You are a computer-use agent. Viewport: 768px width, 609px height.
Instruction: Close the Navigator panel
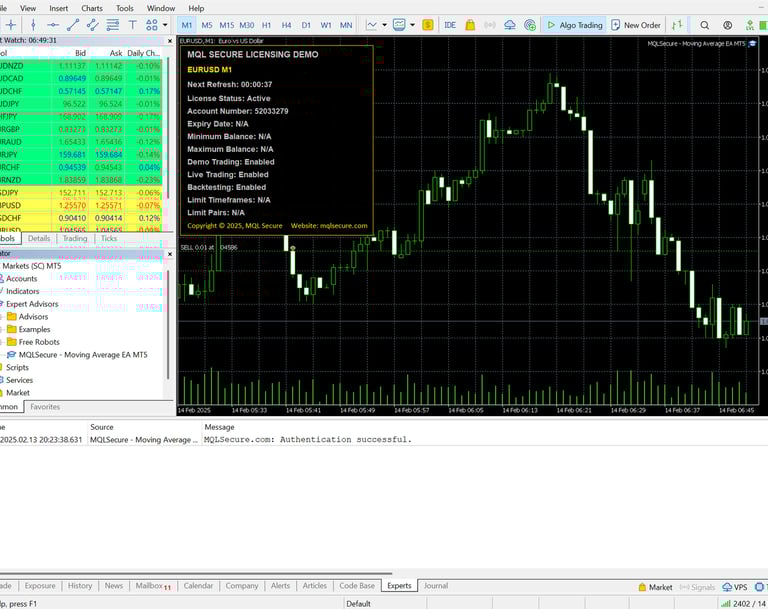coord(170,254)
